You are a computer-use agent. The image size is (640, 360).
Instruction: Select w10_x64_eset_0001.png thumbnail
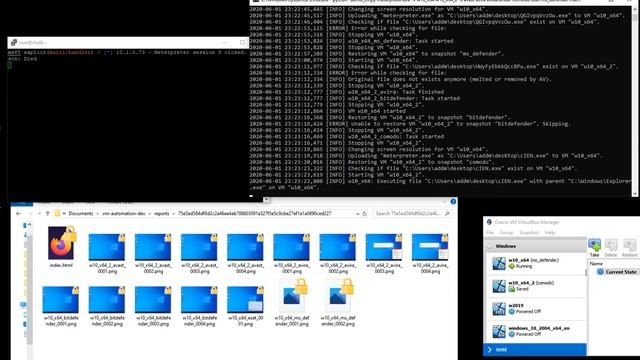(245, 300)
